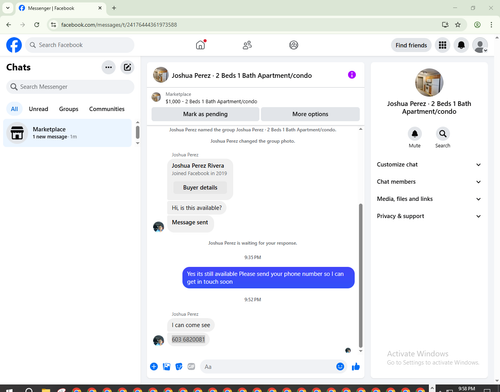Click the chat list scrollbar thumb
This screenshot has height=392, width=500.
(x=137, y=132)
